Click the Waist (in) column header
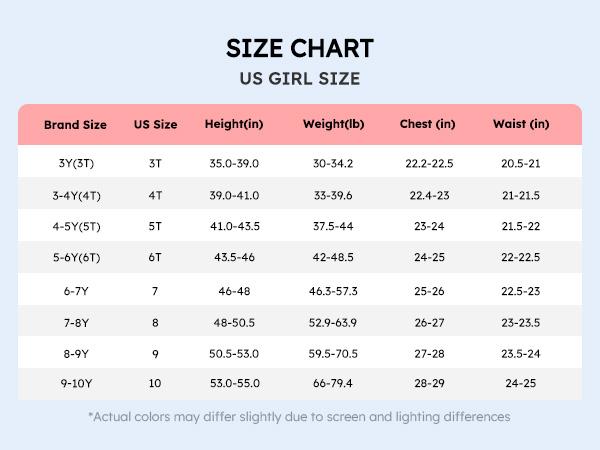 coord(521,125)
